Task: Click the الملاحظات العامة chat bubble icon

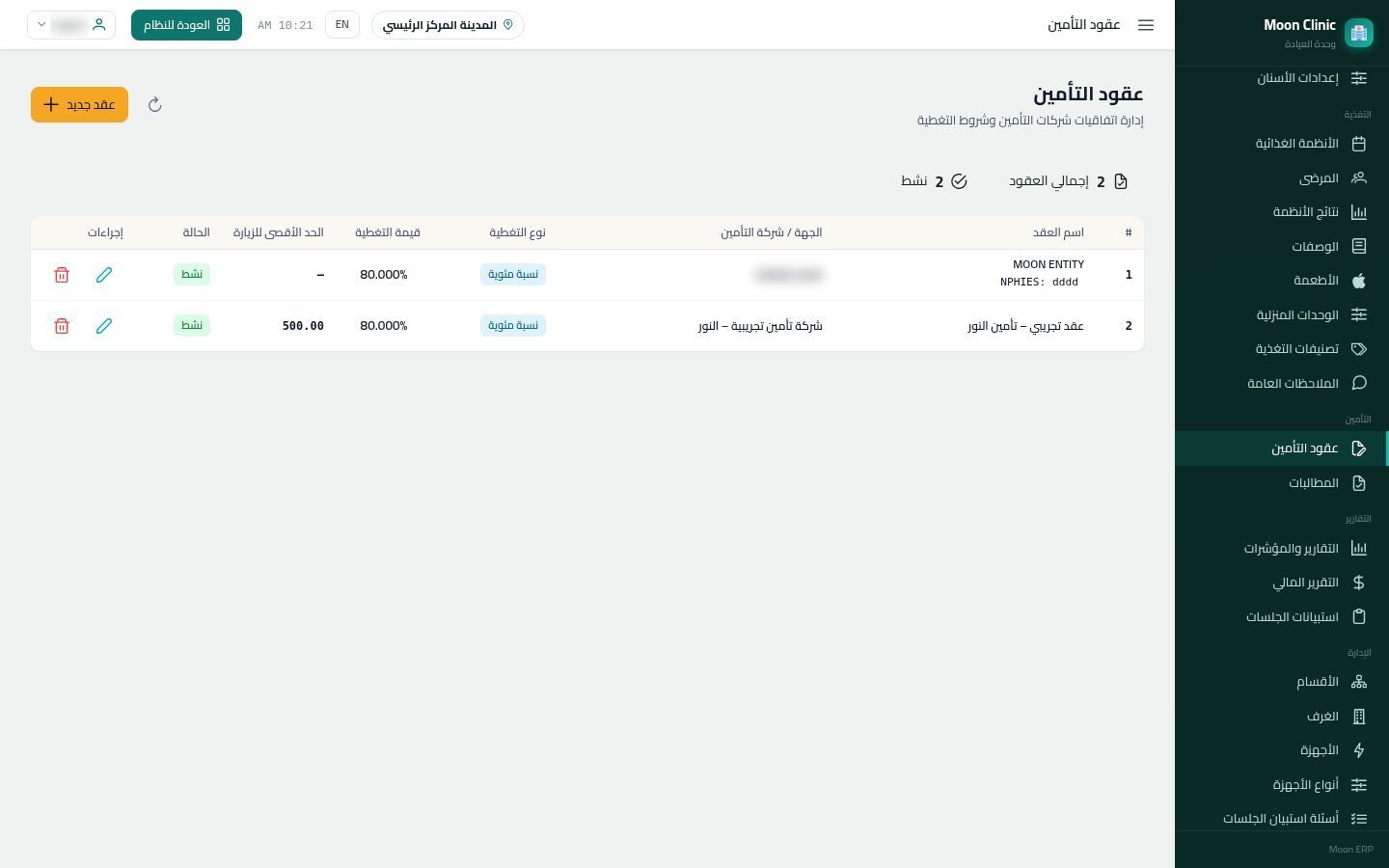Action: (1359, 383)
